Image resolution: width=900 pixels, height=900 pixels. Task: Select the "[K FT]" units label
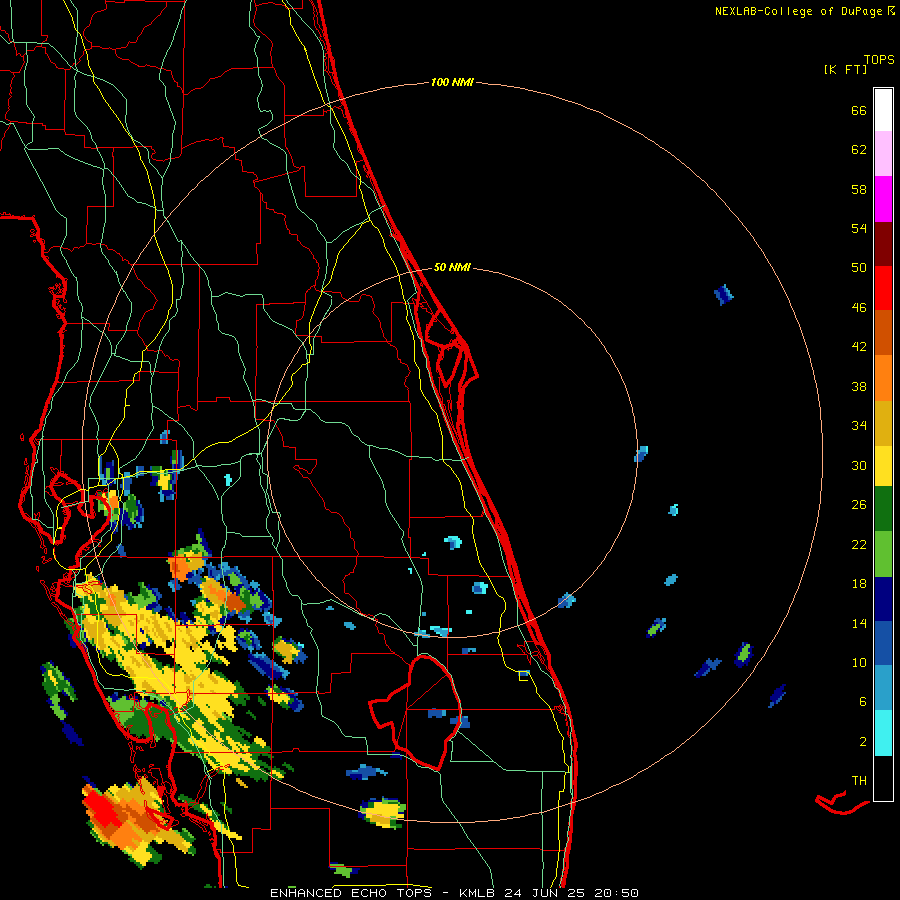(845, 70)
